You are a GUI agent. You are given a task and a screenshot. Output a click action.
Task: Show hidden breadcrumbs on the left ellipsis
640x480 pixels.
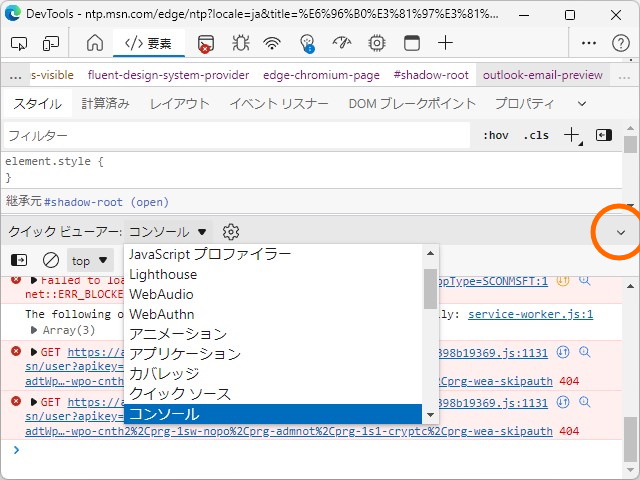point(16,75)
